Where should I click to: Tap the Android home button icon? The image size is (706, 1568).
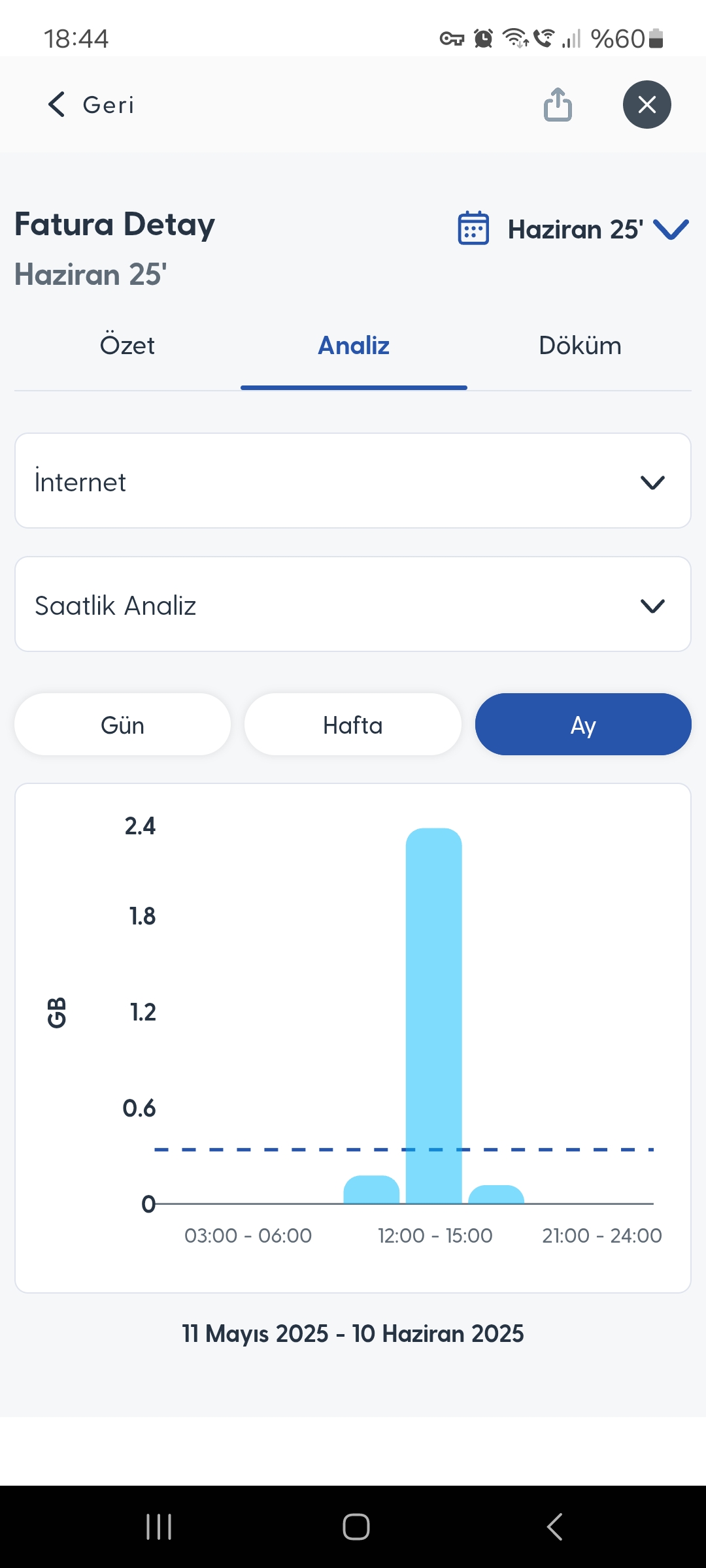(356, 1527)
